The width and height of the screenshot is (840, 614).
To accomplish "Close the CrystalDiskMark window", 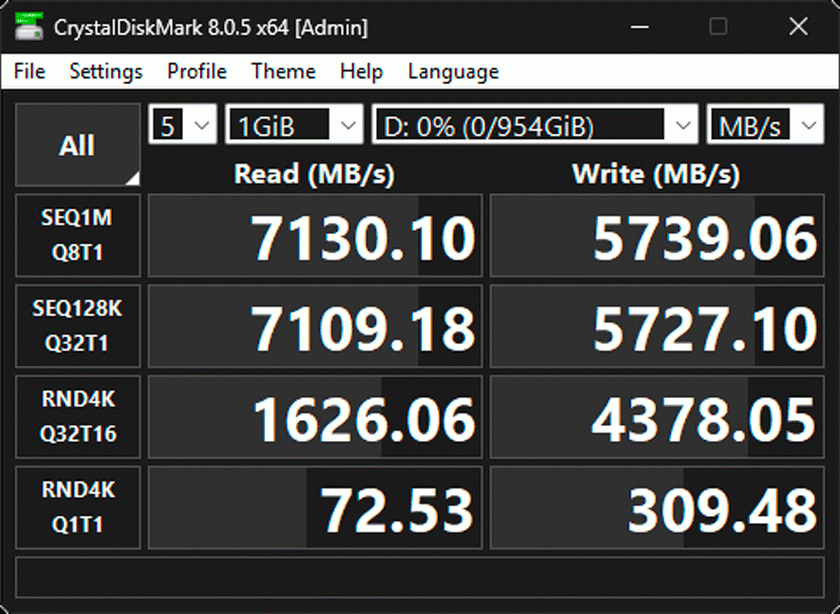I will point(798,26).
